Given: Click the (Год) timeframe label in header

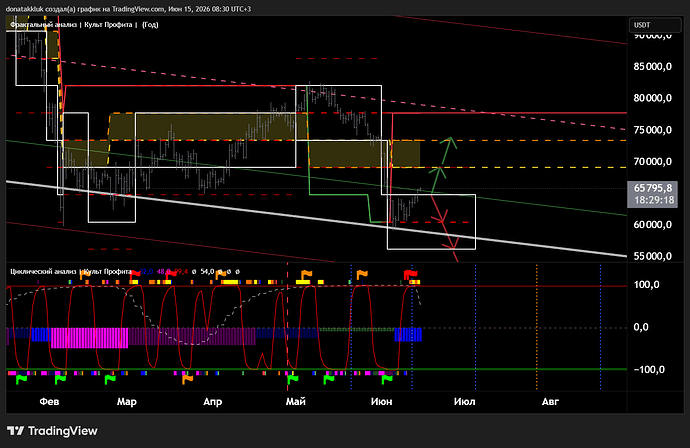Looking at the screenshot, I should point(150,25).
